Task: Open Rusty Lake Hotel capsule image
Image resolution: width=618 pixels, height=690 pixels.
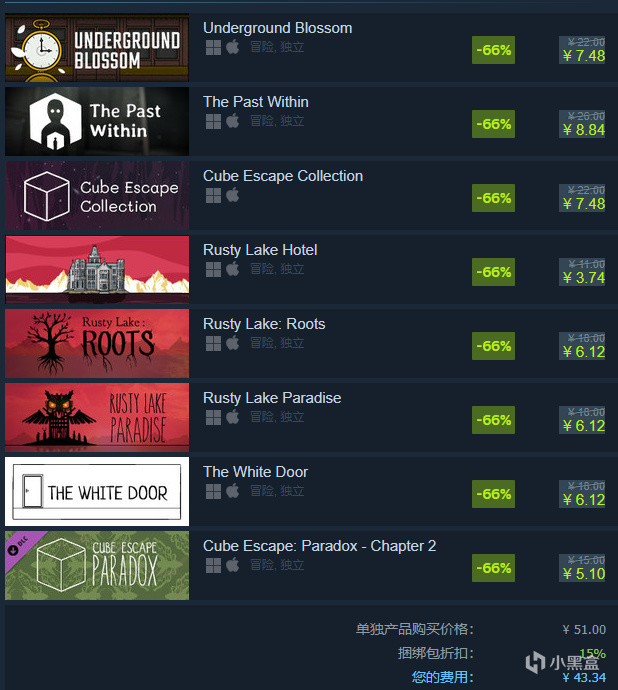Action: point(97,269)
